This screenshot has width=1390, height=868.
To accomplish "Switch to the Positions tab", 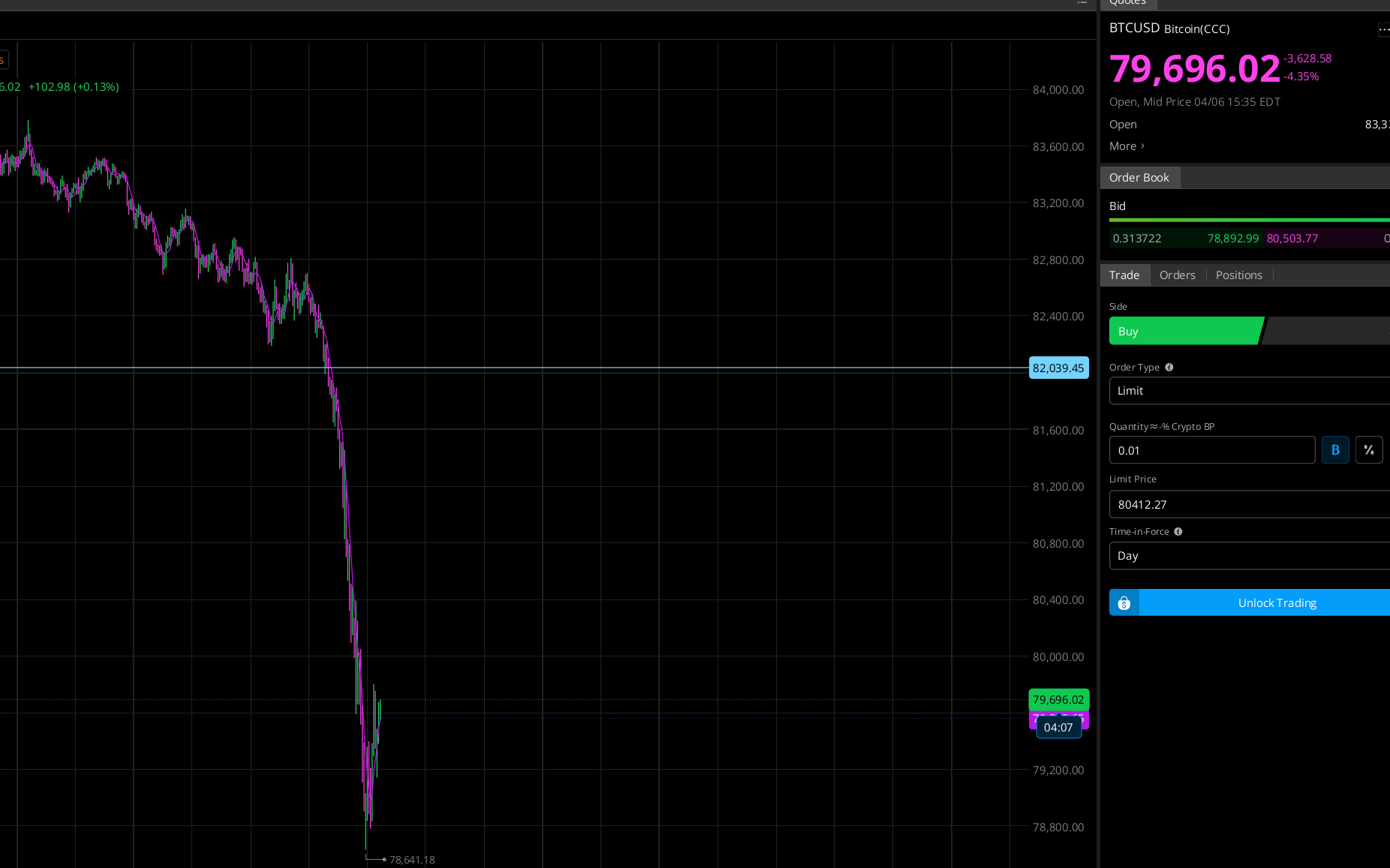I will click(1239, 275).
